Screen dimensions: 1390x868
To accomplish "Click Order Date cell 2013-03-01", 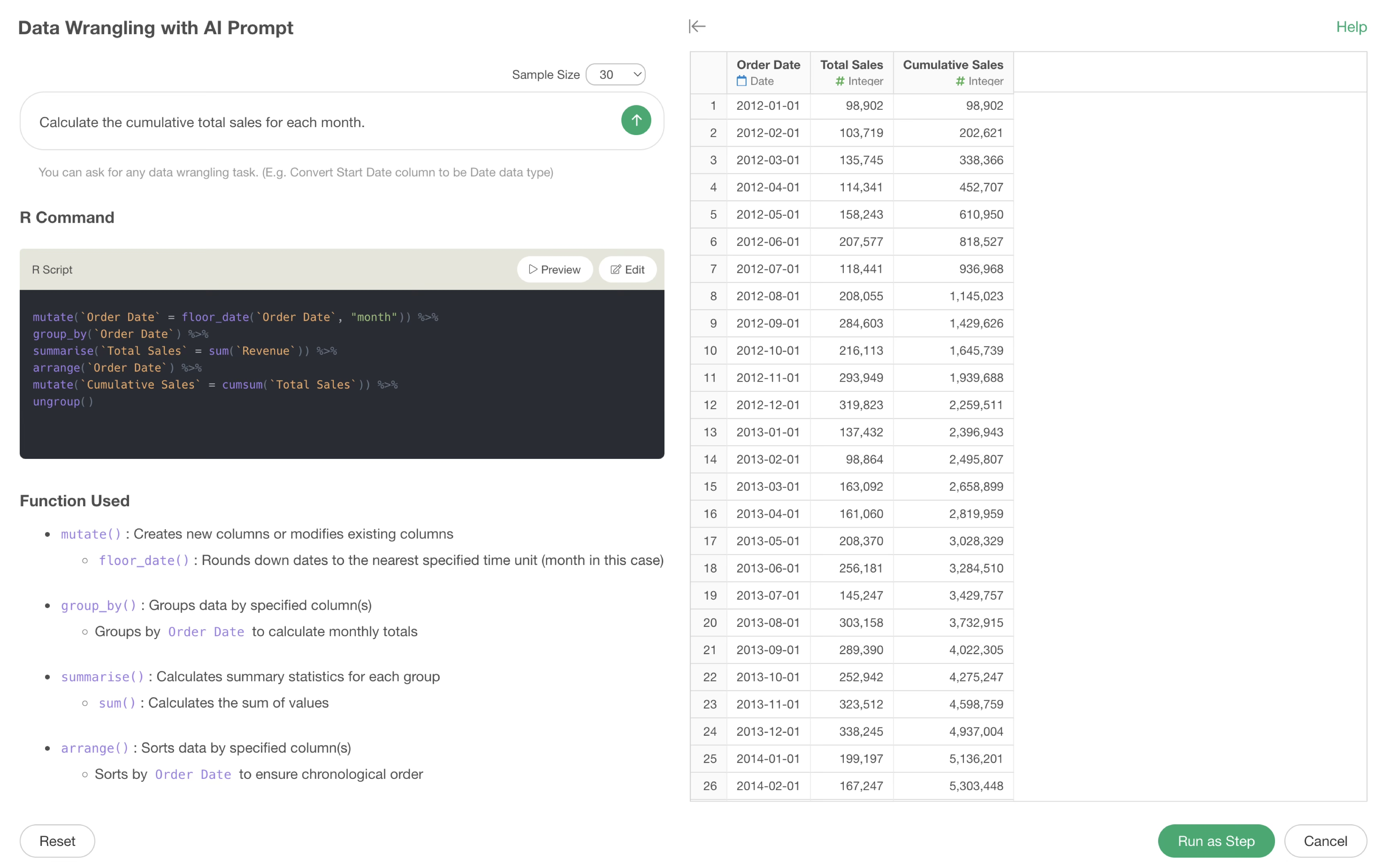I will pyautogui.click(x=768, y=486).
